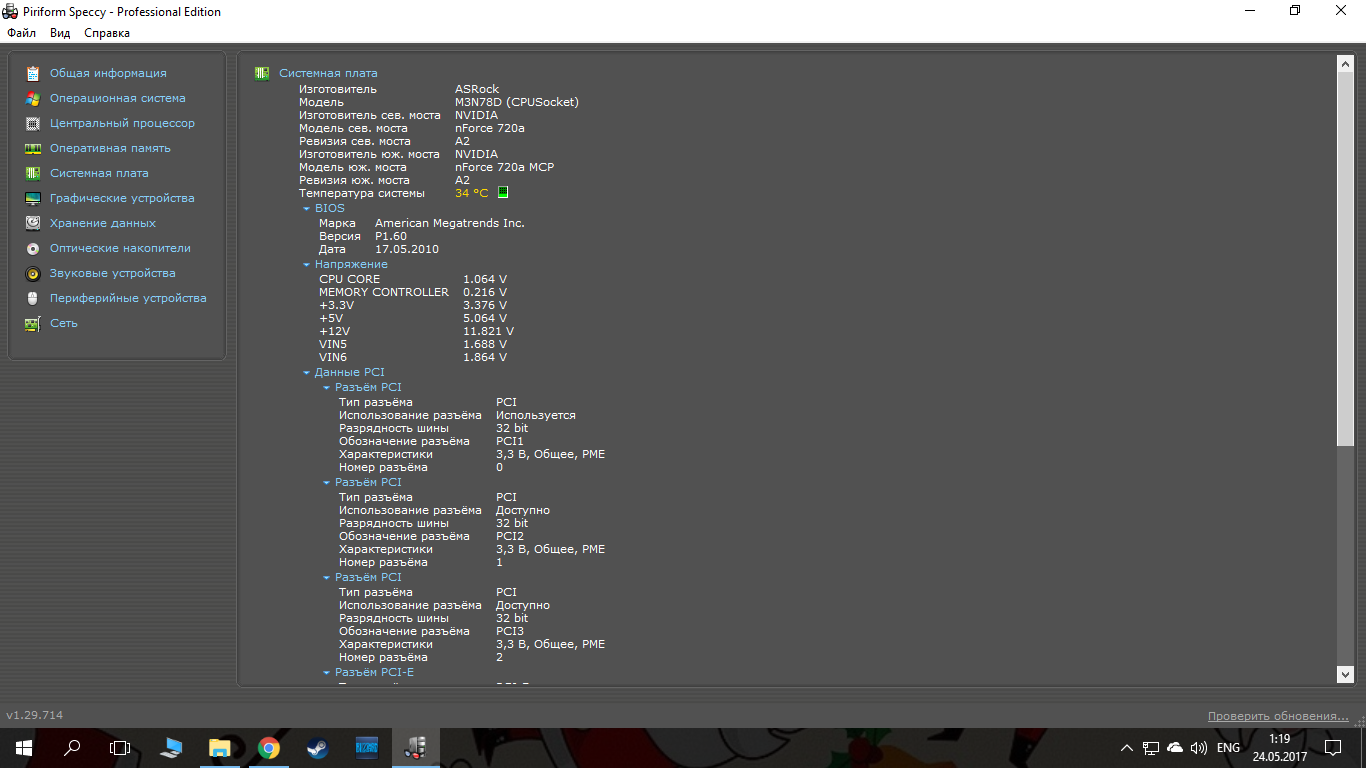Open the clock showing 1:19 24.05.2017

[1279, 747]
